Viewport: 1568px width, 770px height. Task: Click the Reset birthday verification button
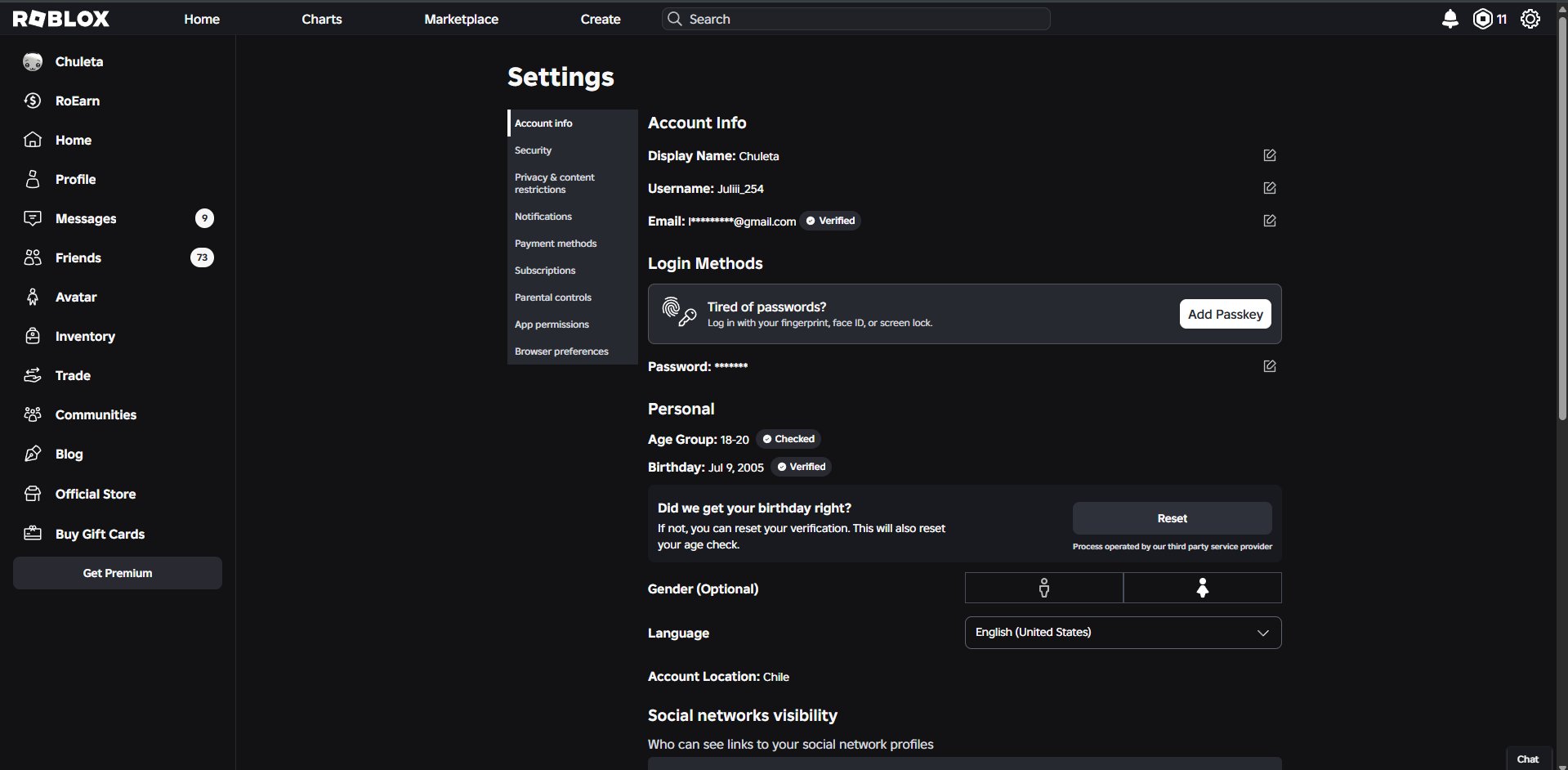(1172, 518)
